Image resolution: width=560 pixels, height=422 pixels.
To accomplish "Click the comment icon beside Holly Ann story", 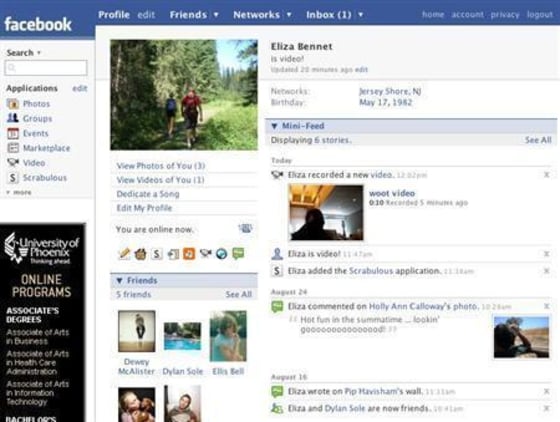I will (x=277, y=307).
